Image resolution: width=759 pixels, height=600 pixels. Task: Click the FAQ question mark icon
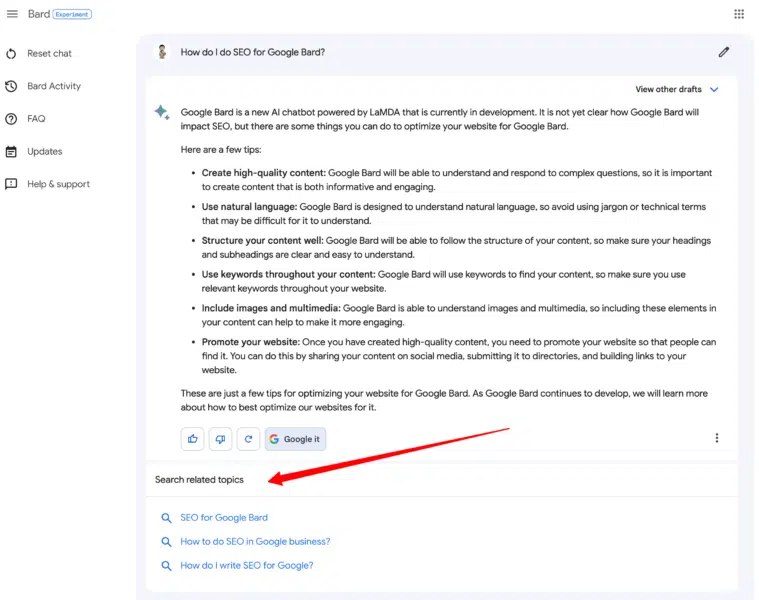(x=11, y=119)
